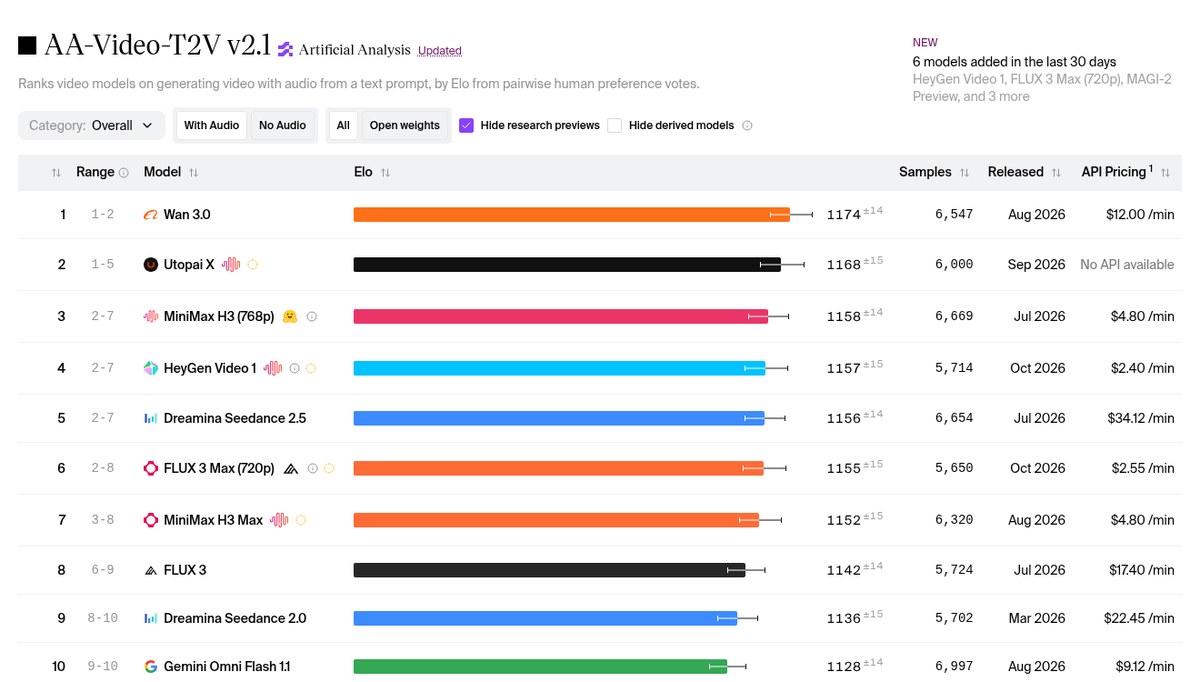Click sort arrows beside the Elo header
The image size is (1200, 682).
pyautogui.click(x=385, y=173)
